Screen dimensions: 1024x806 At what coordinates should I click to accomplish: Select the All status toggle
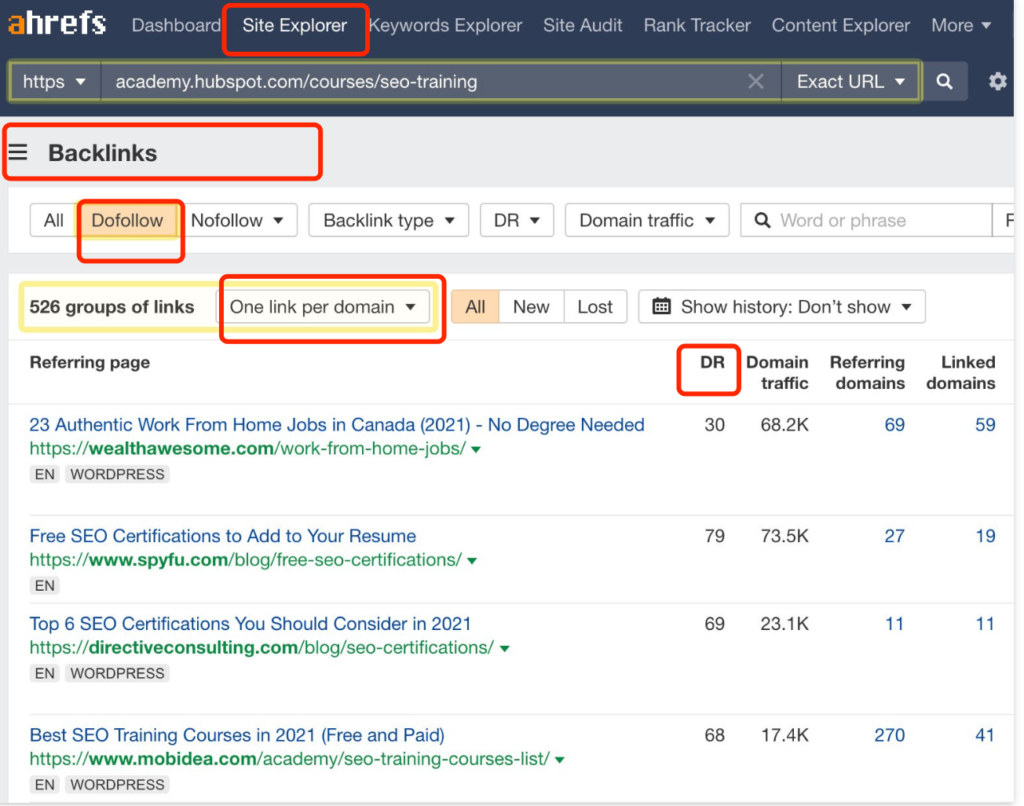[475, 306]
